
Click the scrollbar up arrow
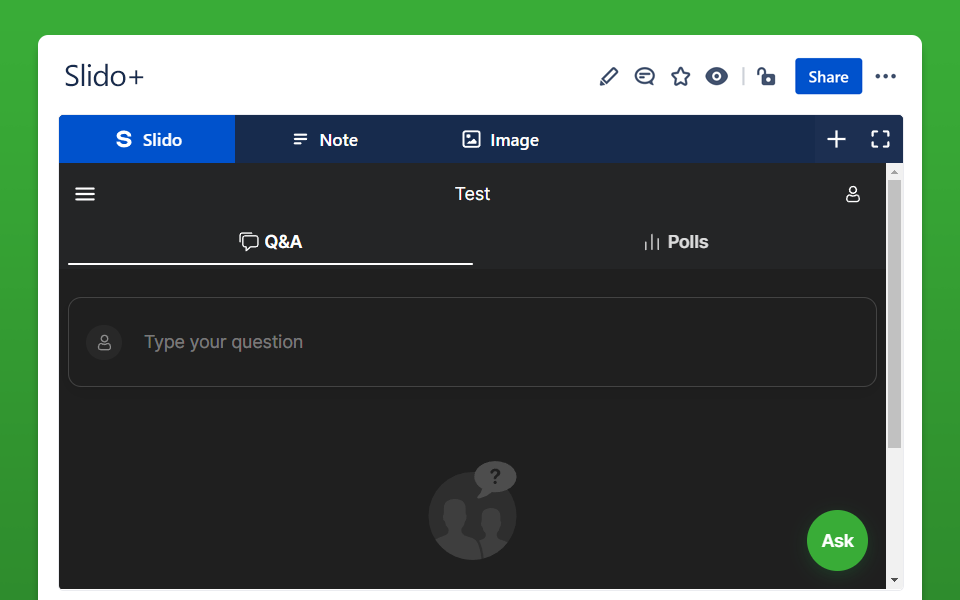[894, 172]
